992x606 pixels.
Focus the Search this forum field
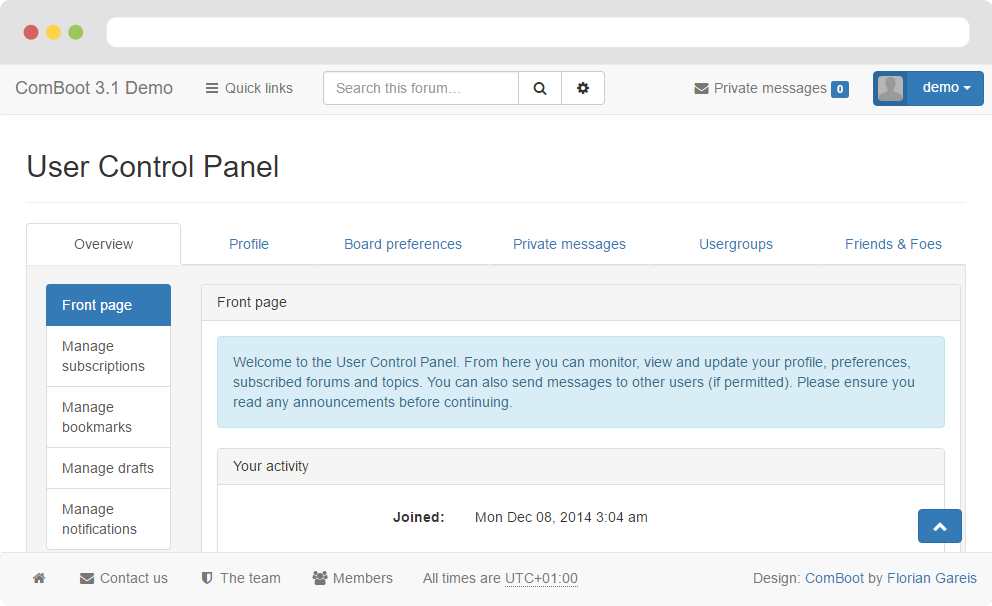tap(421, 88)
